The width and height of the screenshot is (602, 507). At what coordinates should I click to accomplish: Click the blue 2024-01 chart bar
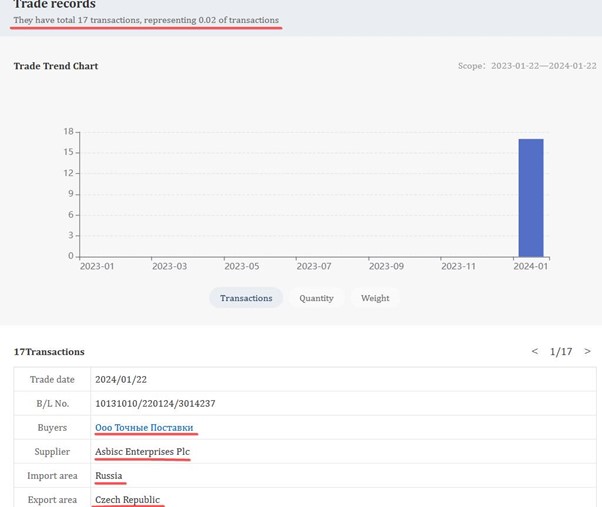530,197
